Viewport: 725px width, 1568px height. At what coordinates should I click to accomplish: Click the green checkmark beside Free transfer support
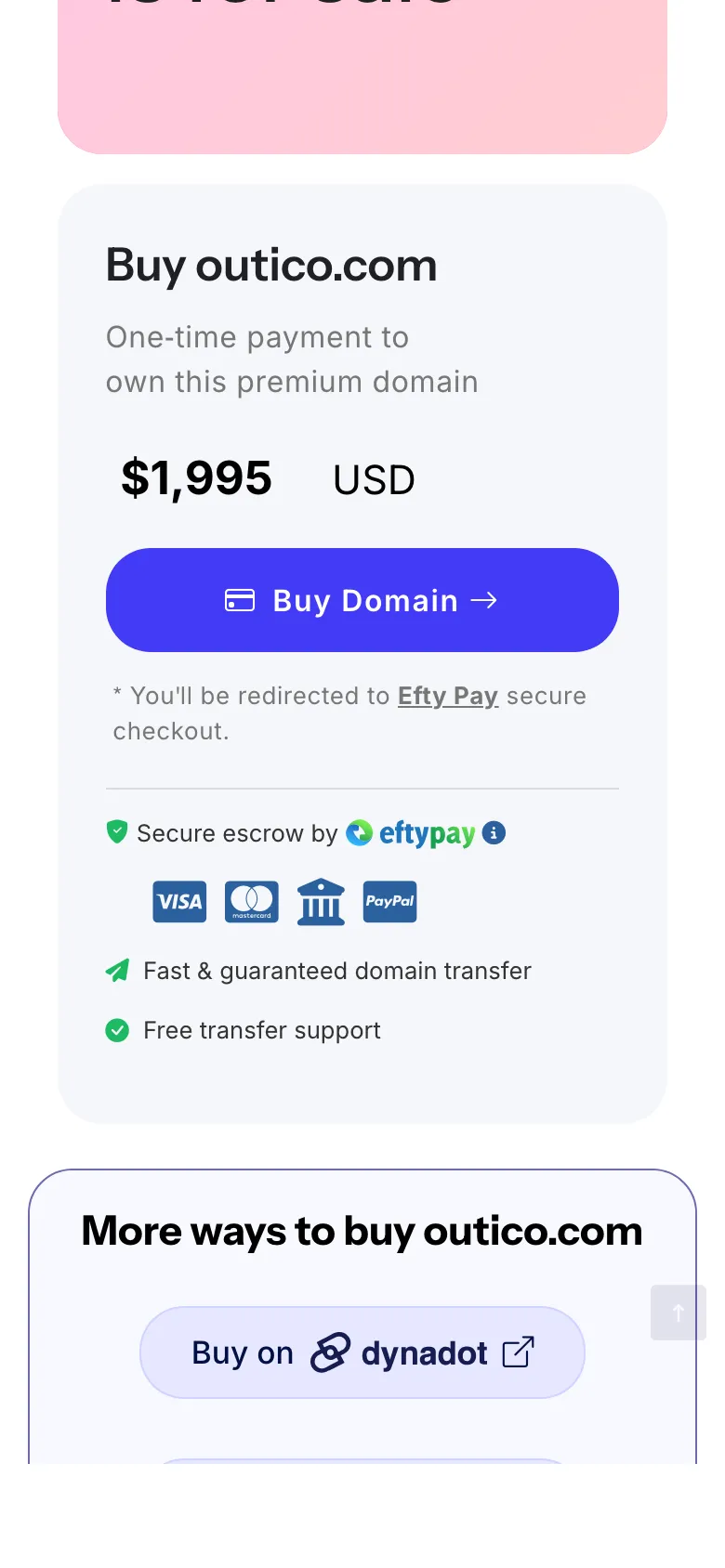(x=117, y=1030)
